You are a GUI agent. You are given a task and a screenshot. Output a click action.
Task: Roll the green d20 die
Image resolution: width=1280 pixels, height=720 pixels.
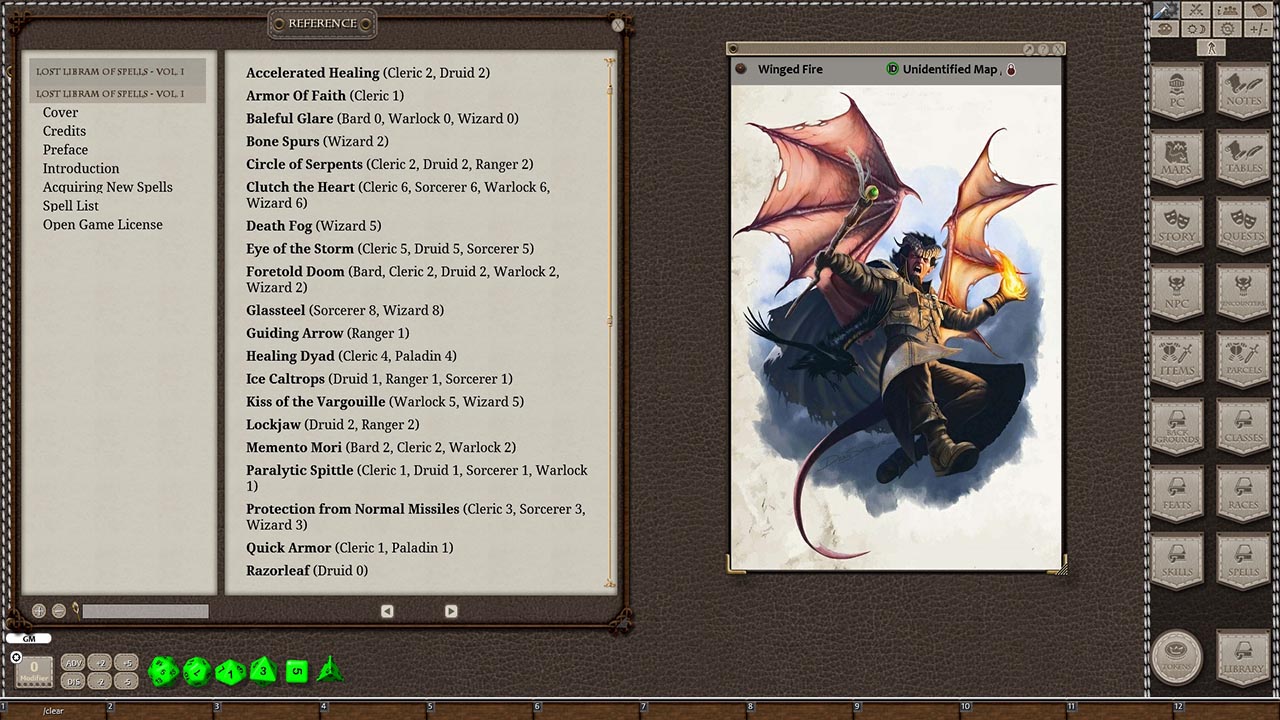pos(163,671)
